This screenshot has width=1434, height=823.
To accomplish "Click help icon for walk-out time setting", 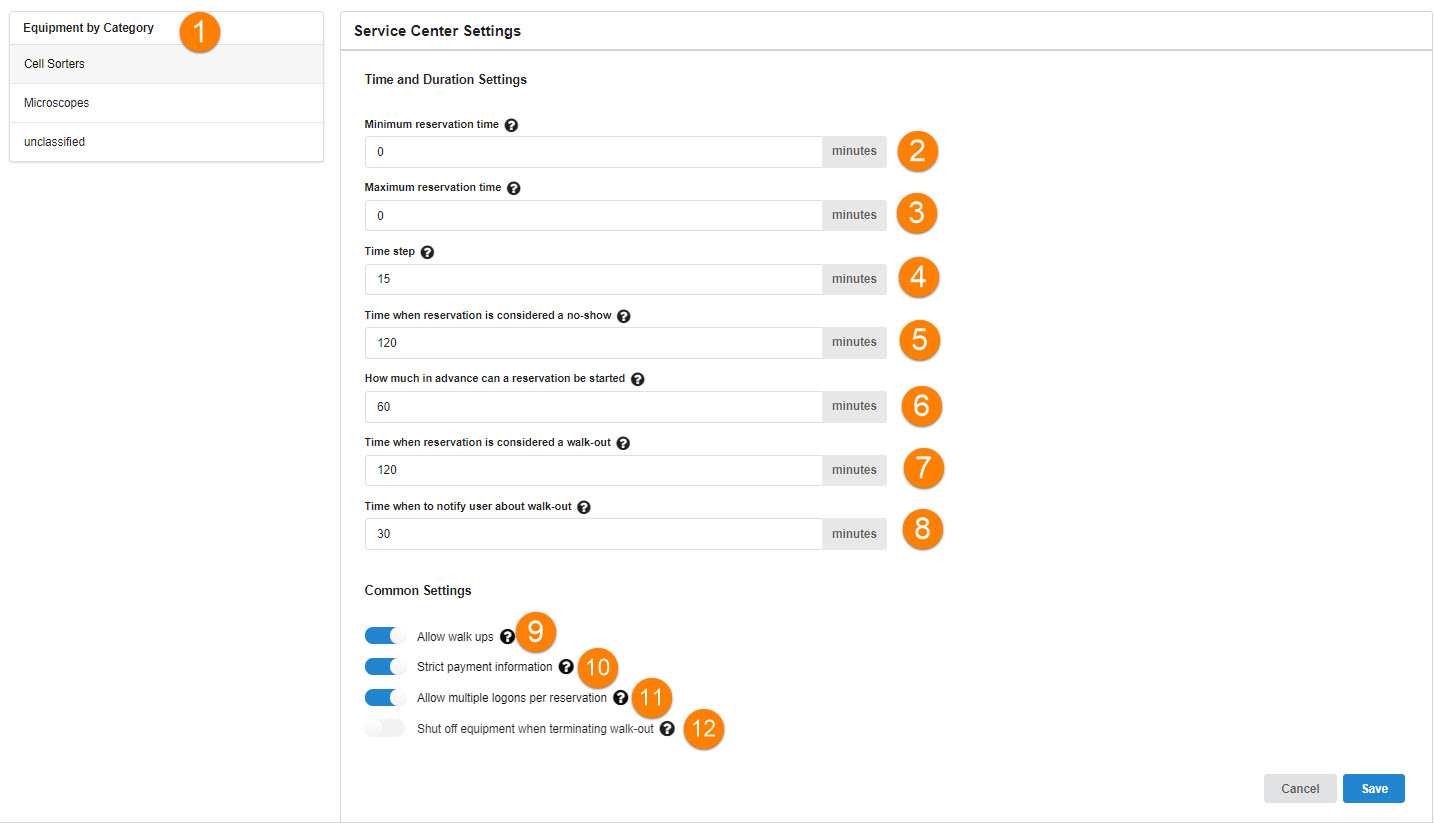I will coord(623,443).
